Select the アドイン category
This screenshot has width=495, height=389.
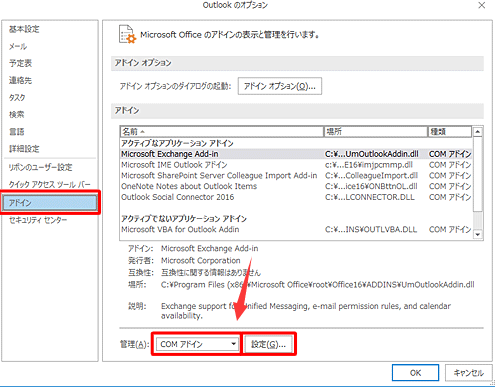pyautogui.click(x=50, y=203)
